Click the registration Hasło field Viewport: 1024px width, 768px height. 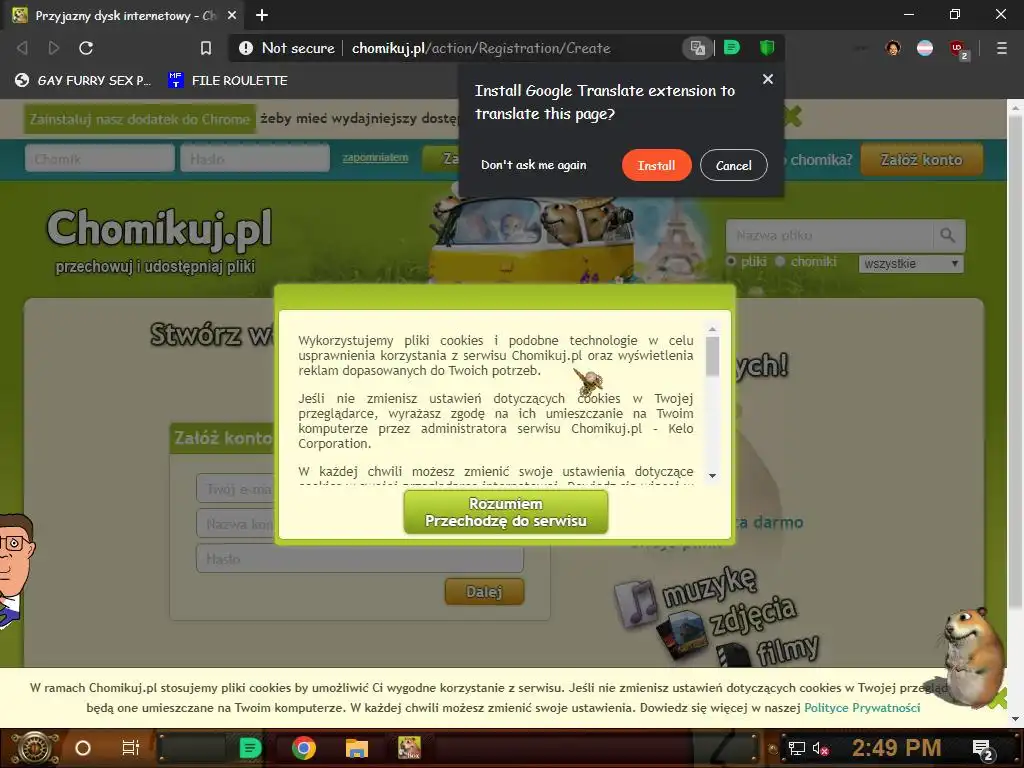pyautogui.click(x=360, y=559)
